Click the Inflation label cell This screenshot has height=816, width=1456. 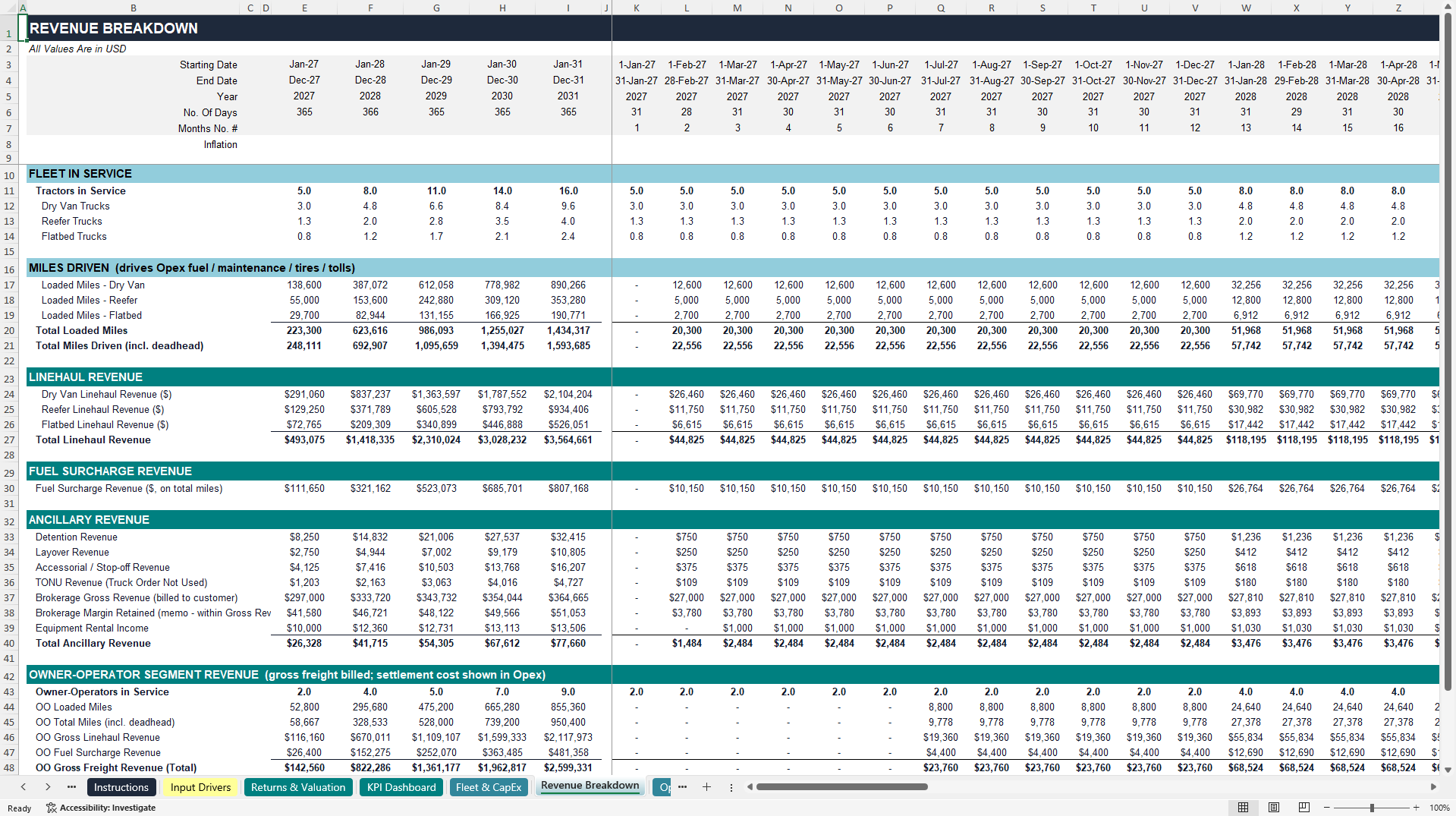[220, 145]
